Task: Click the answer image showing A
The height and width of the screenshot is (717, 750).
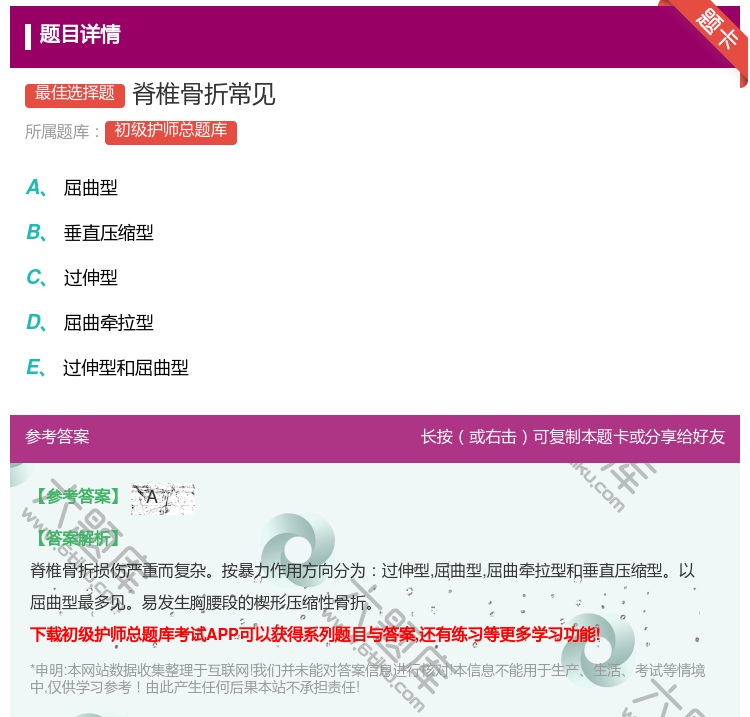Action: pos(163,499)
